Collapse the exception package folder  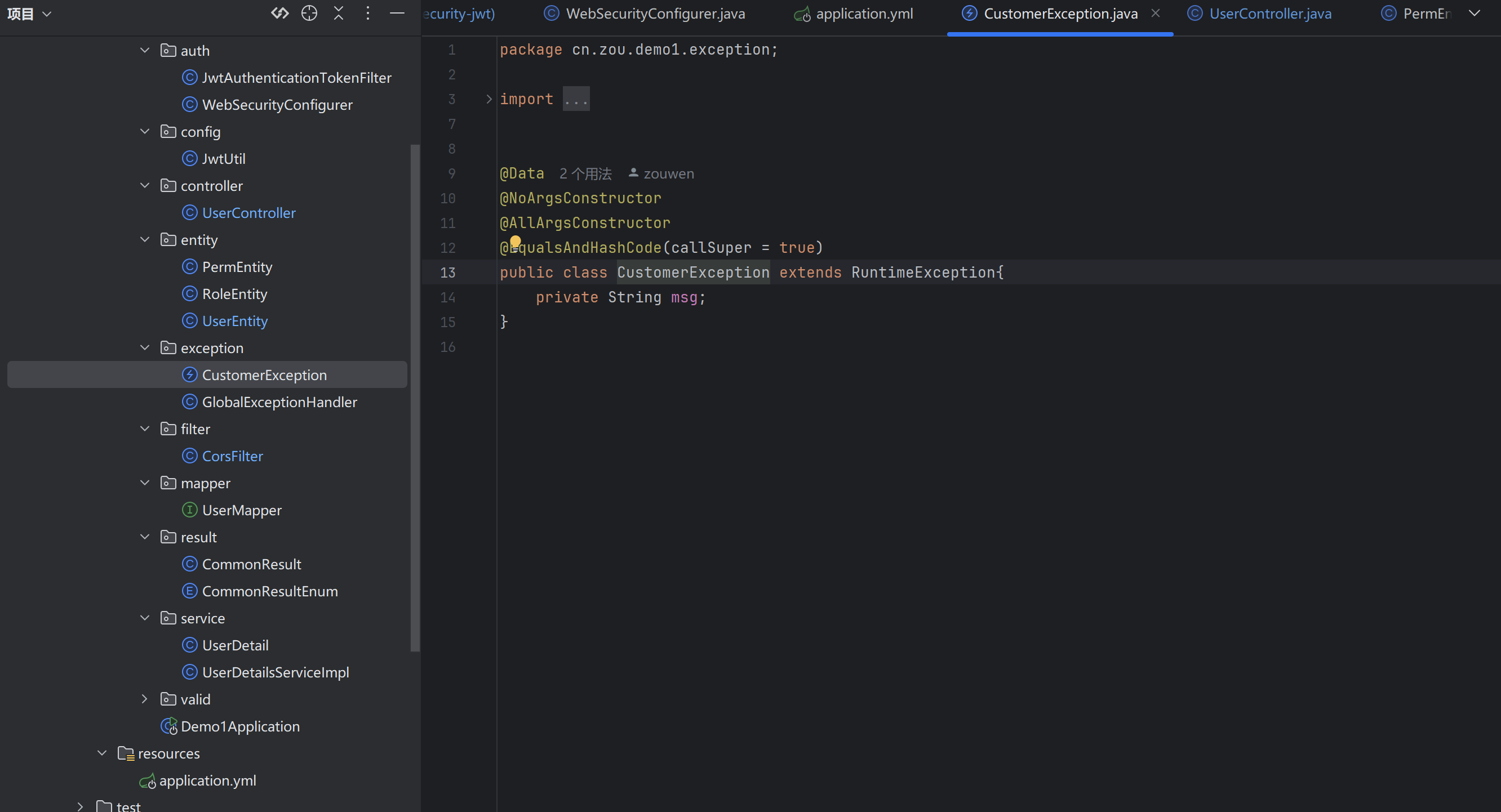click(x=144, y=348)
